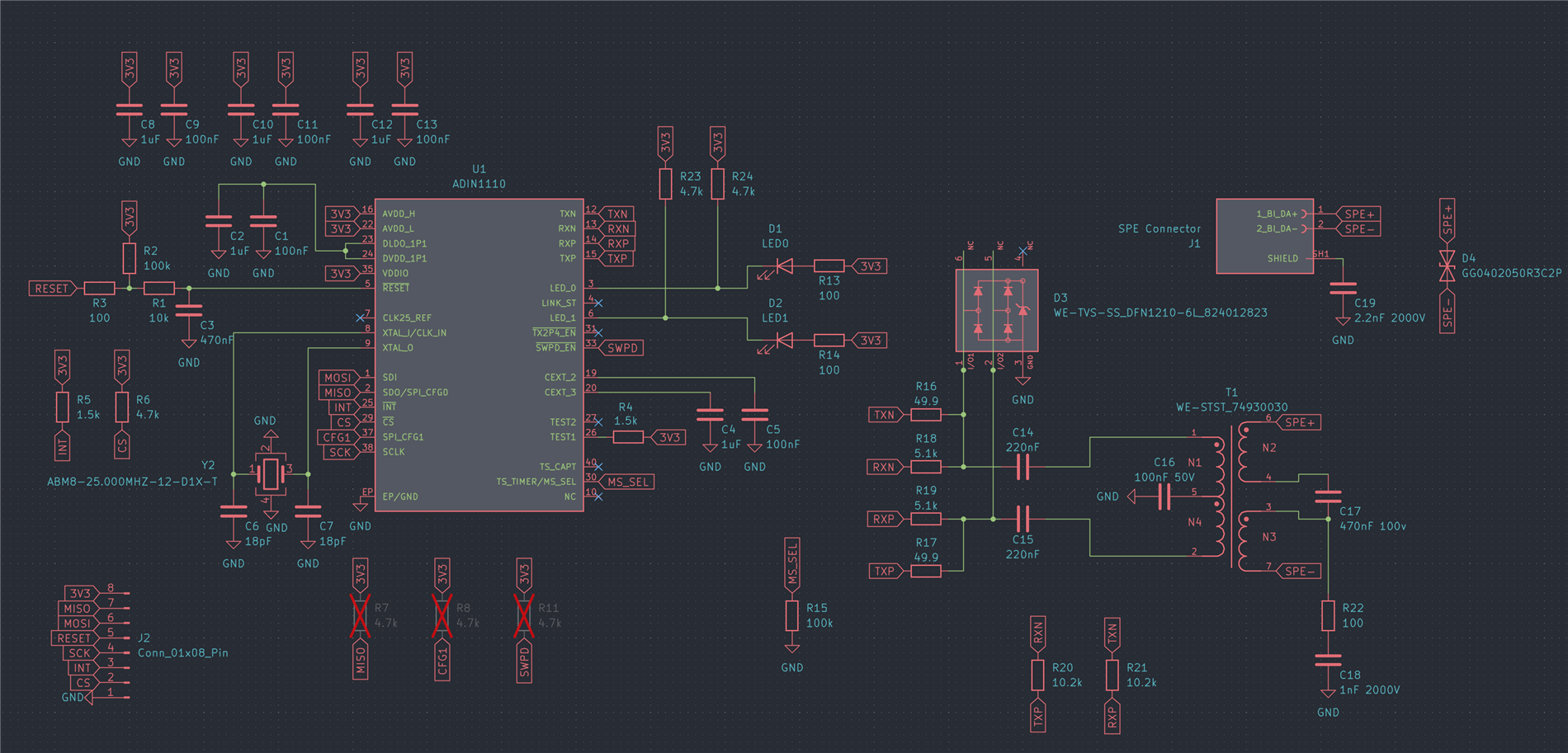
Task: Select the T1 transformer symbol
Action: pyautogui.click(x=1231, y=497)
